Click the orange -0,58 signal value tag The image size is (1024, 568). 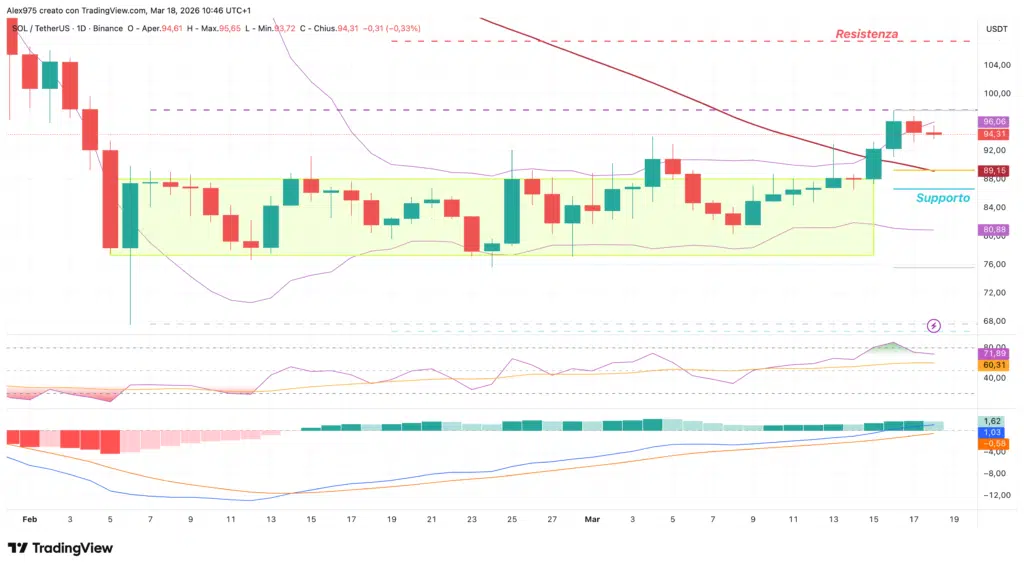994,443
